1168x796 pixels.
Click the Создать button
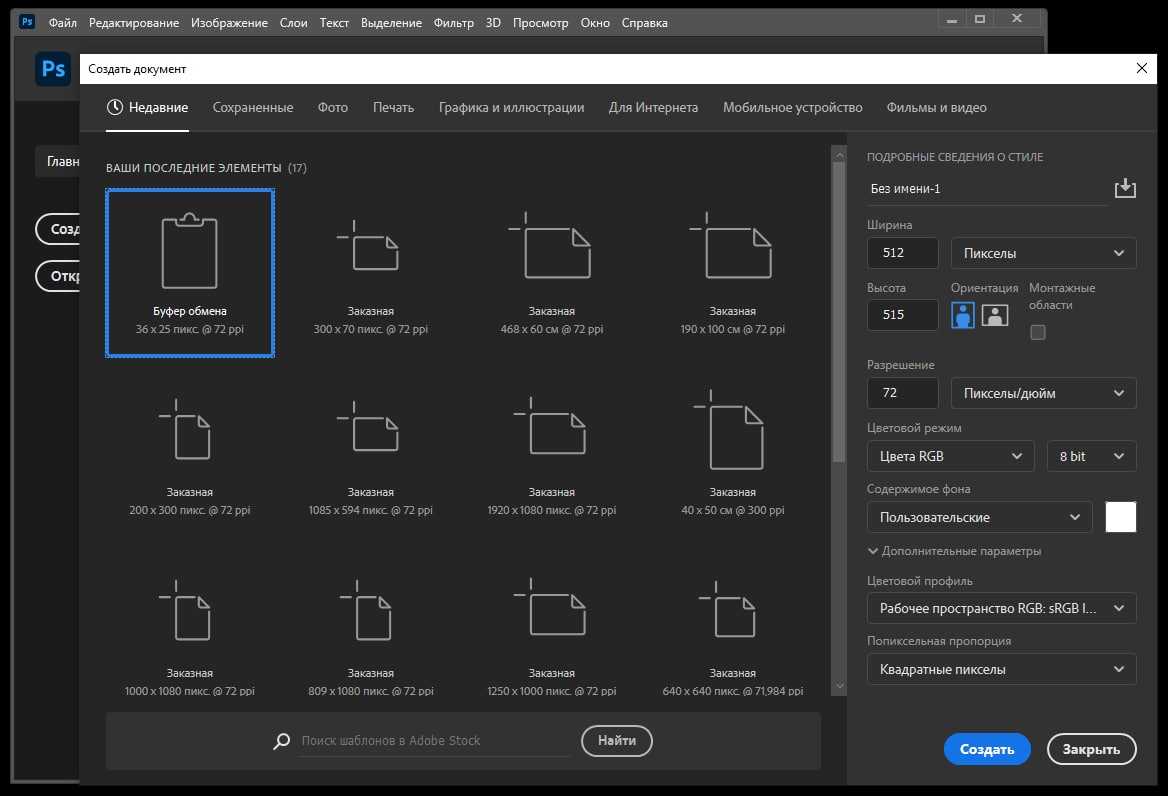click(x=987, y=749)
